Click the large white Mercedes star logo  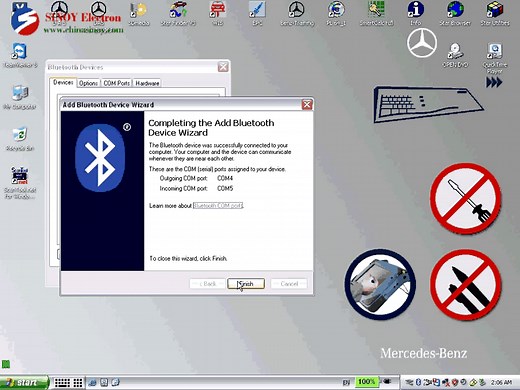[422, 43]
